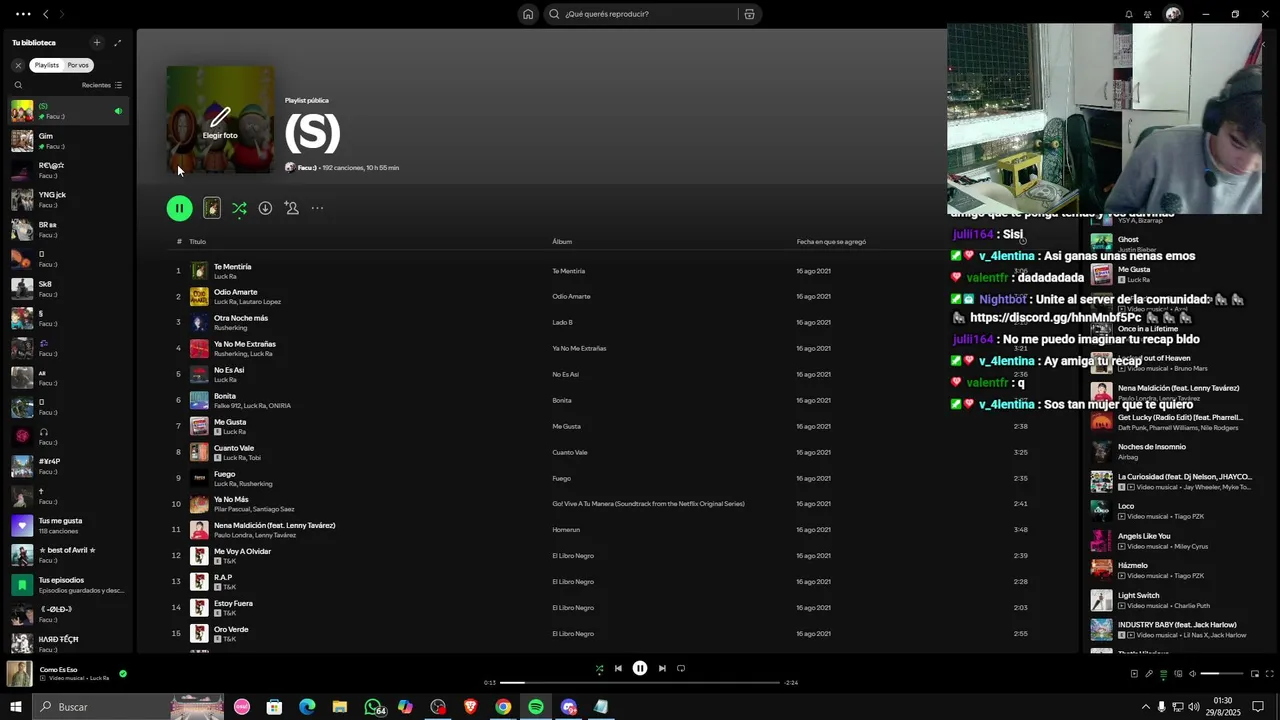Image resolution: width=1280 pixels, height=720 pixels.
Task: Open the friends activity icon in top bar
Action: pos(1148,14)
